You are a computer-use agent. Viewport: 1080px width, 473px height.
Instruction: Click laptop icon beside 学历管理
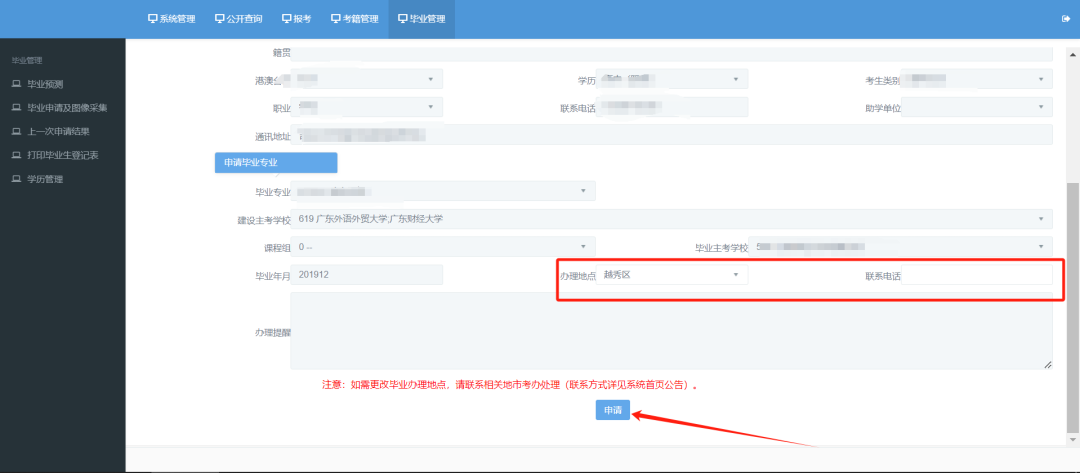(17, 179)
